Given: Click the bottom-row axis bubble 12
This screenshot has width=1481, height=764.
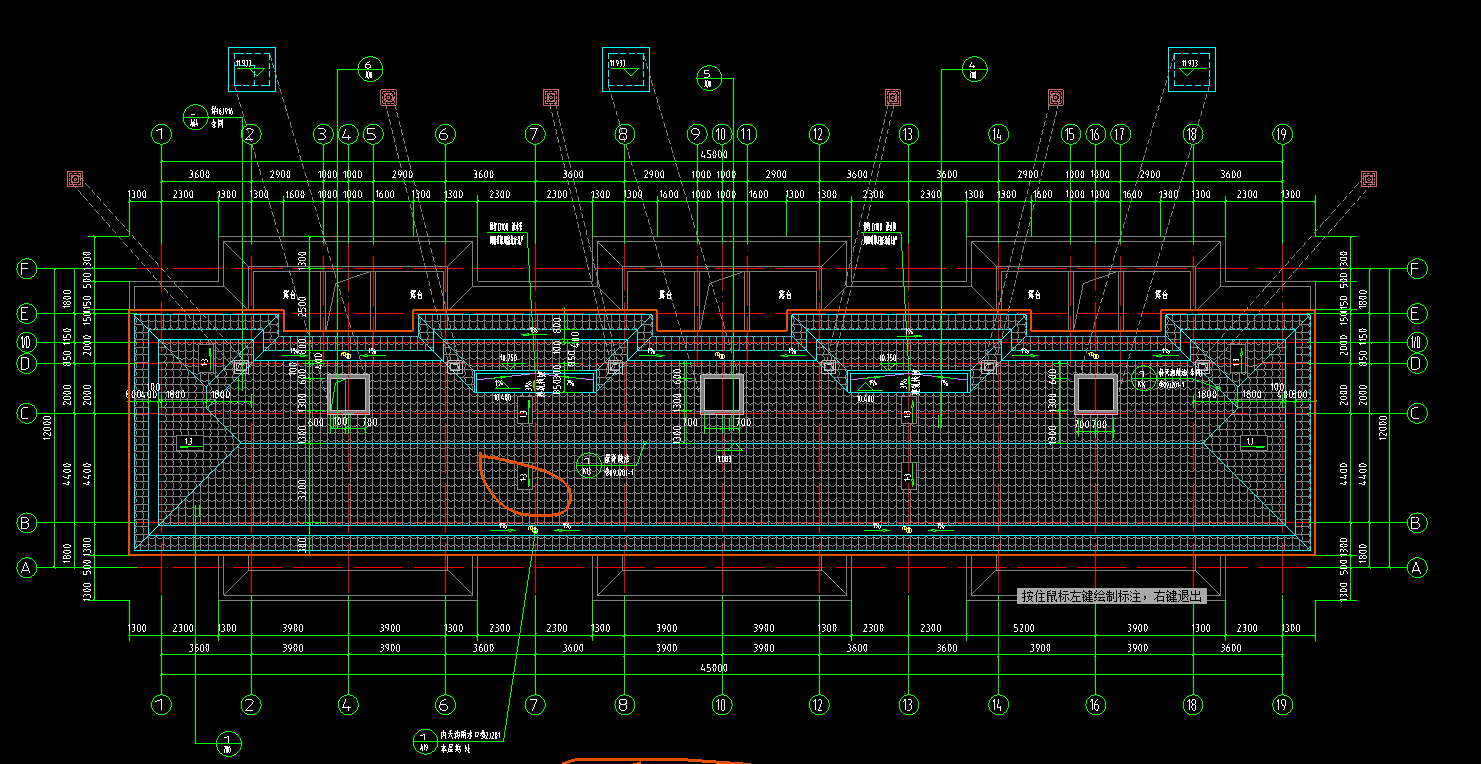Looking at the screenshot, I should [820, 705].
